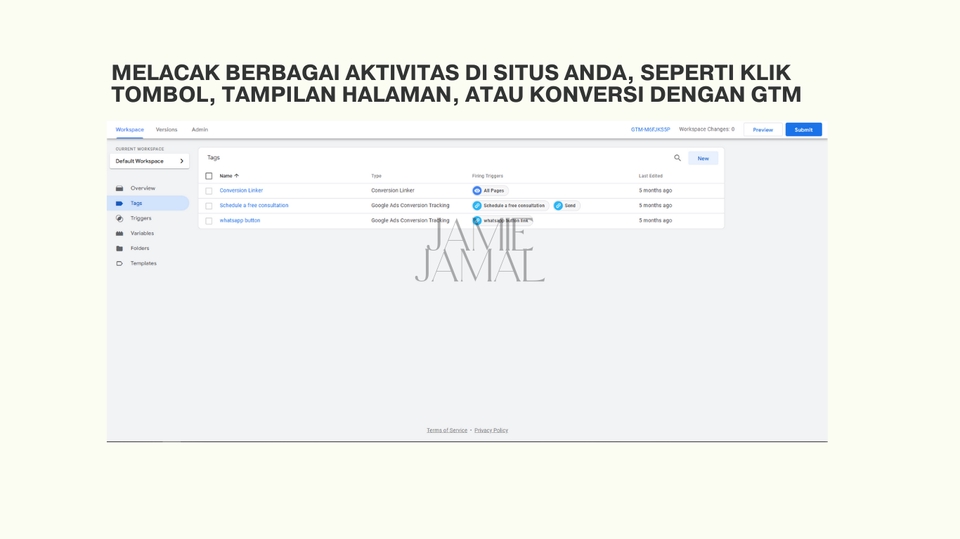Viewport: 960px width, 539px height.
Task: Click the Last Edited column header
Action: [651, 176]
